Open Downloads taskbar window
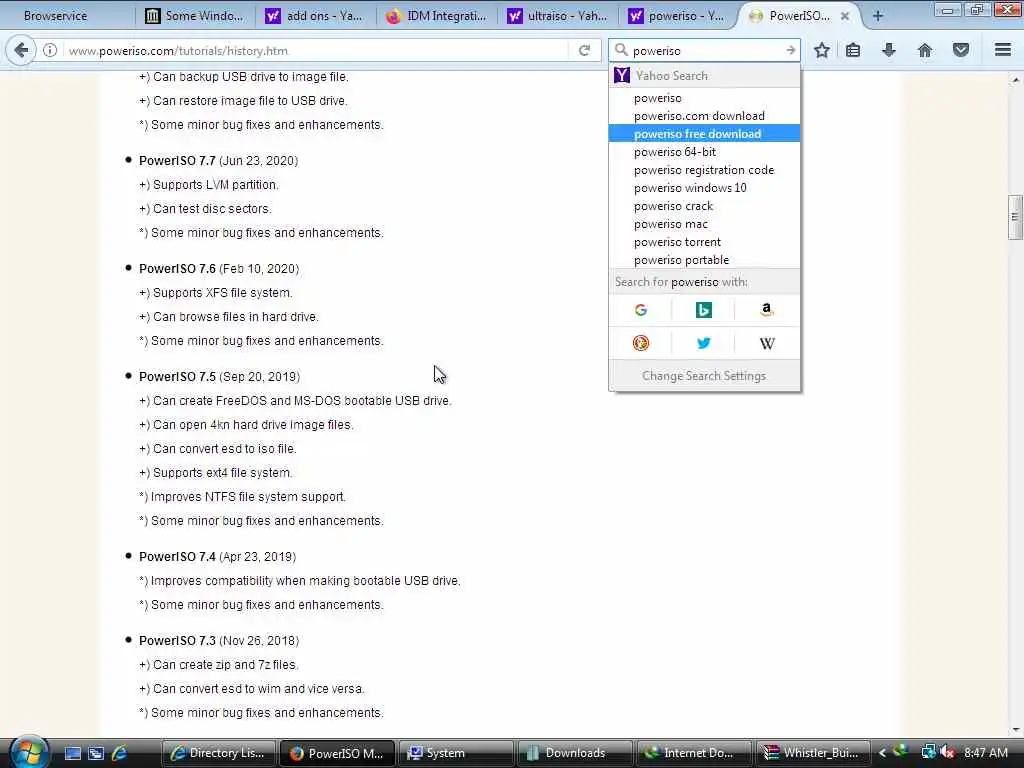Viewport: 1024px width, 768px height. 574,753
